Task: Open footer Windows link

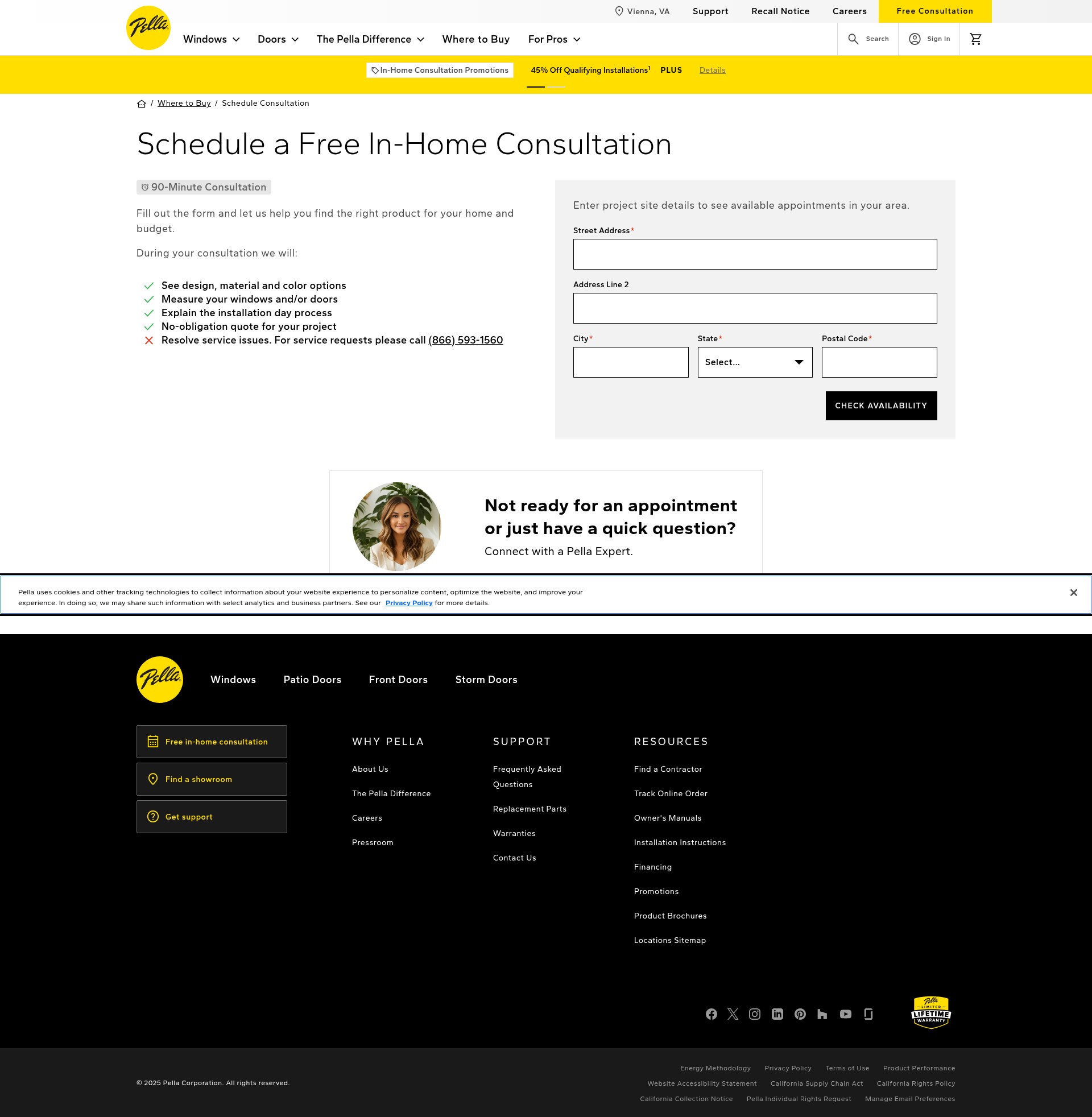Action: (x=233, y=680)
